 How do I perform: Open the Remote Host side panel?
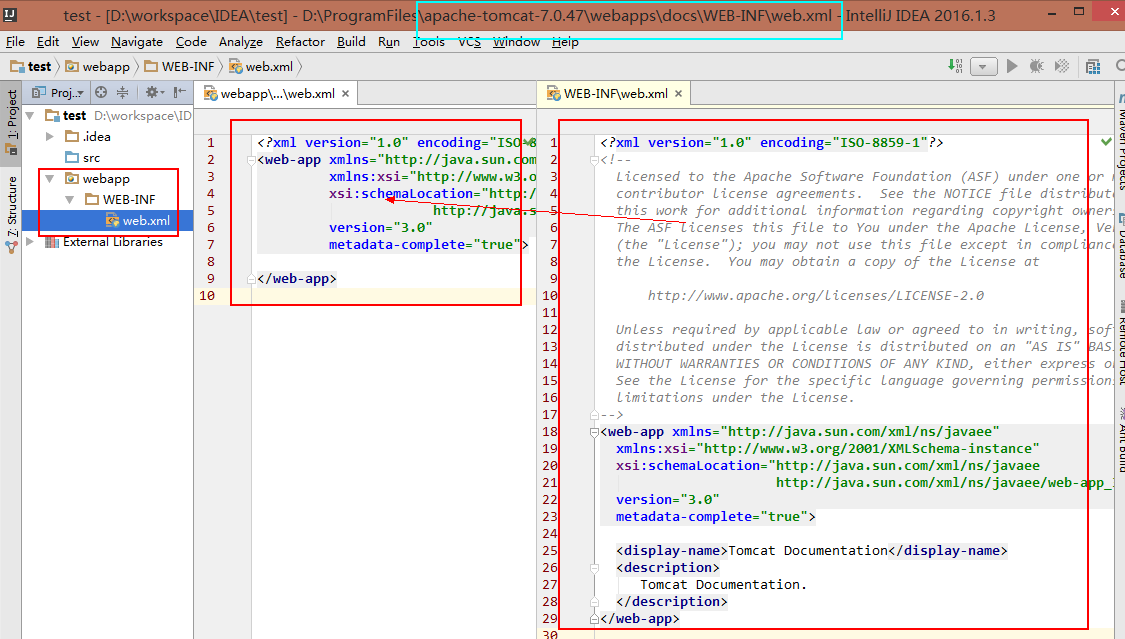(1120, 344)
